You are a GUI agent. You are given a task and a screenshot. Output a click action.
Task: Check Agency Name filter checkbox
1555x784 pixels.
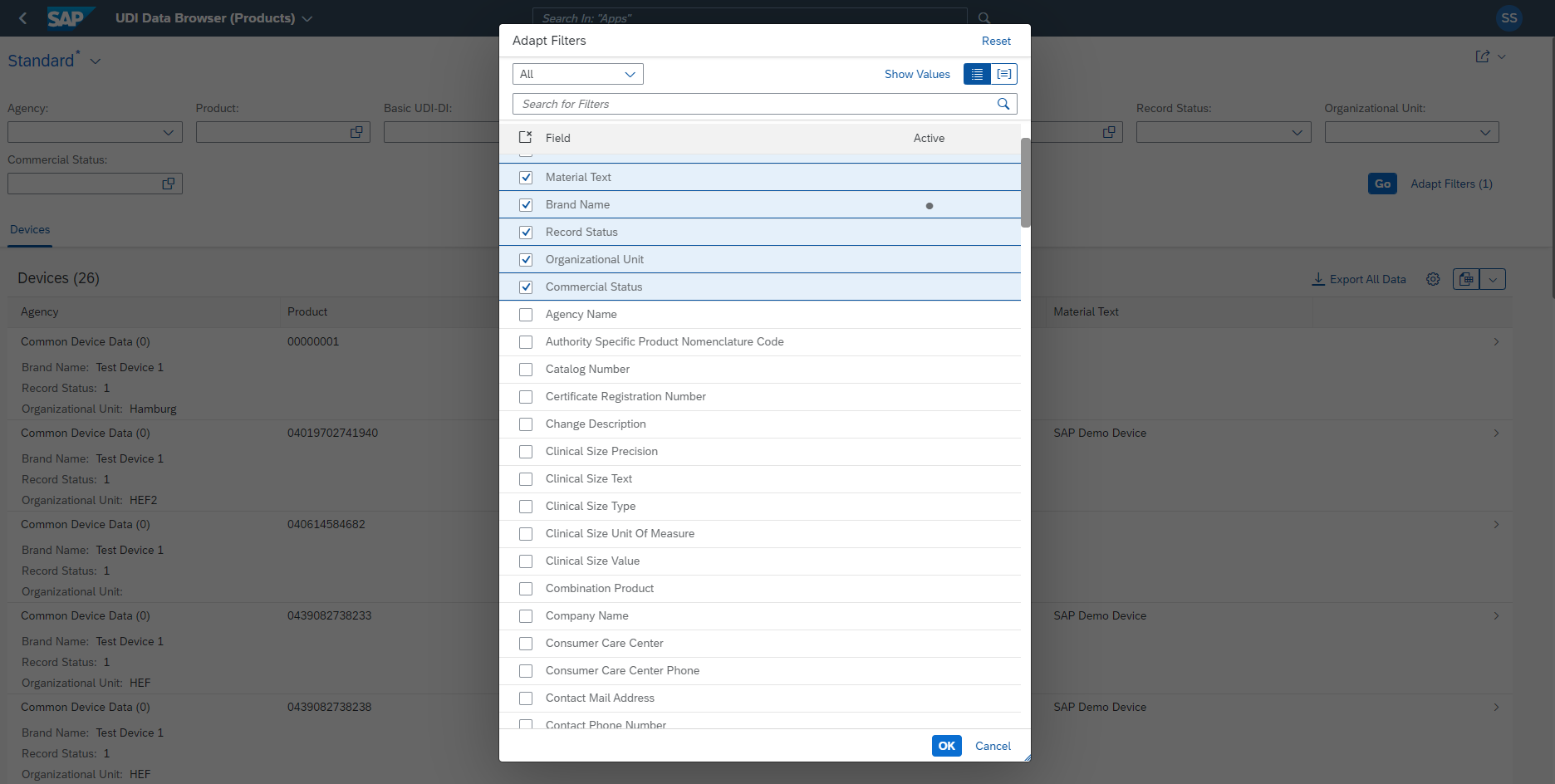(x=526, y=314)
